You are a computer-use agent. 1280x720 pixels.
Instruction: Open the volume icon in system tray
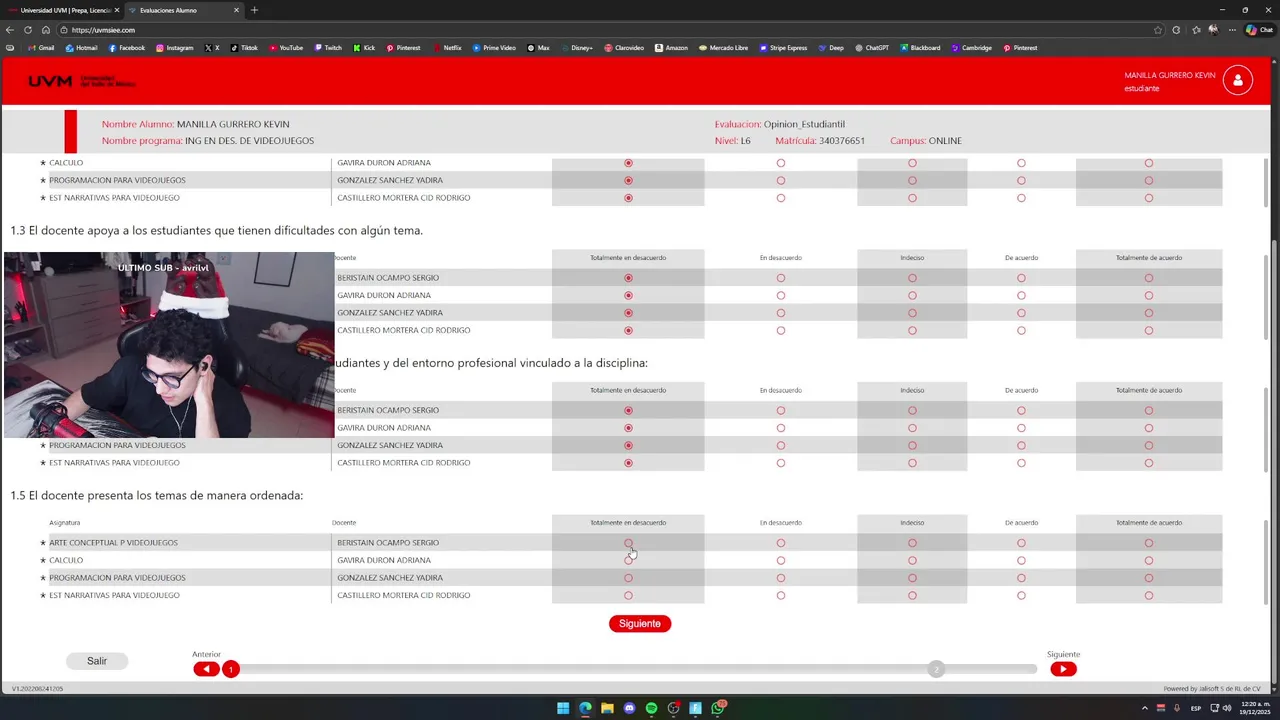coord(1227,708)
